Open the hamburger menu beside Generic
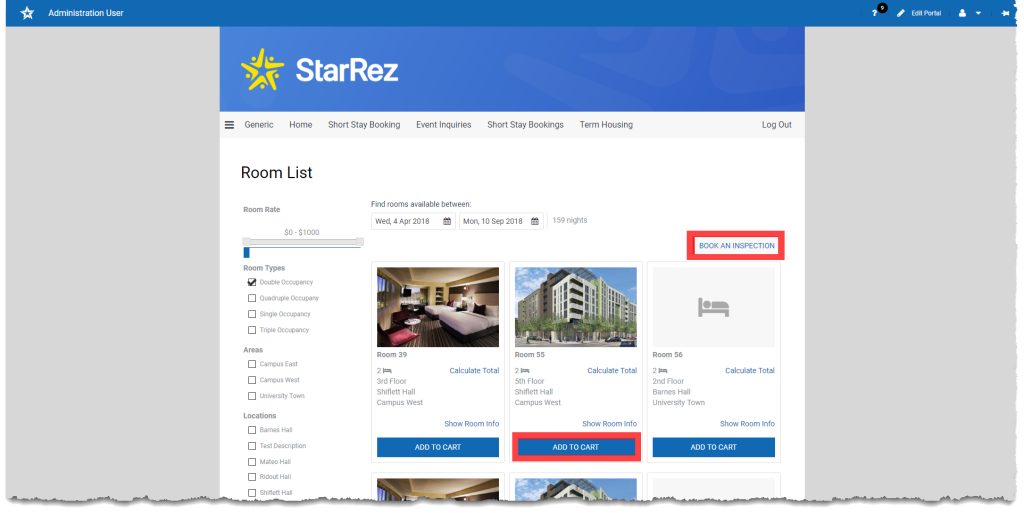The height and width of the screenshot is (513, 1024). pos(229,125)
